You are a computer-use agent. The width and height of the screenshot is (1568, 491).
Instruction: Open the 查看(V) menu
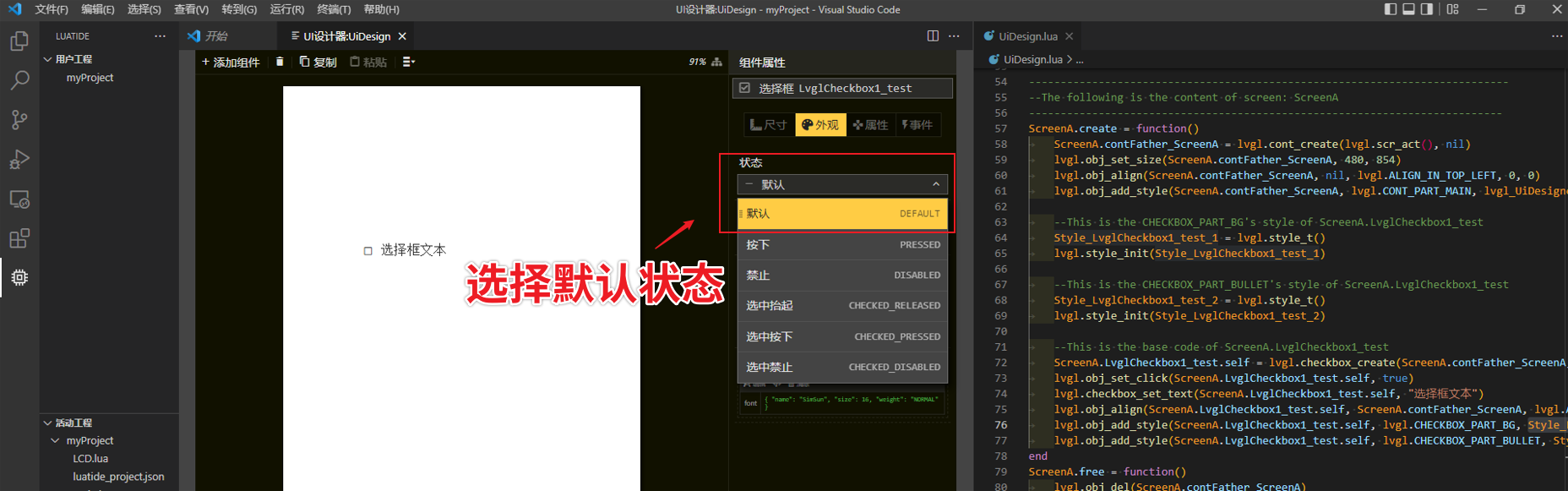192,9
